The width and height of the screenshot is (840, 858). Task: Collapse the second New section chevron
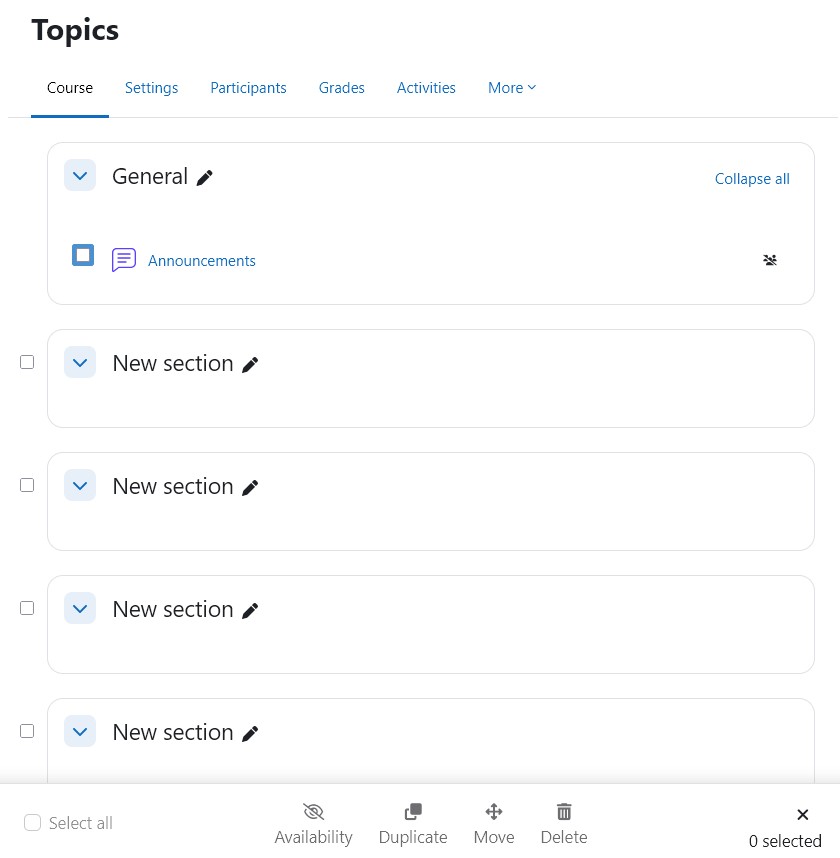pyautogui.click(x=80, y=486)
